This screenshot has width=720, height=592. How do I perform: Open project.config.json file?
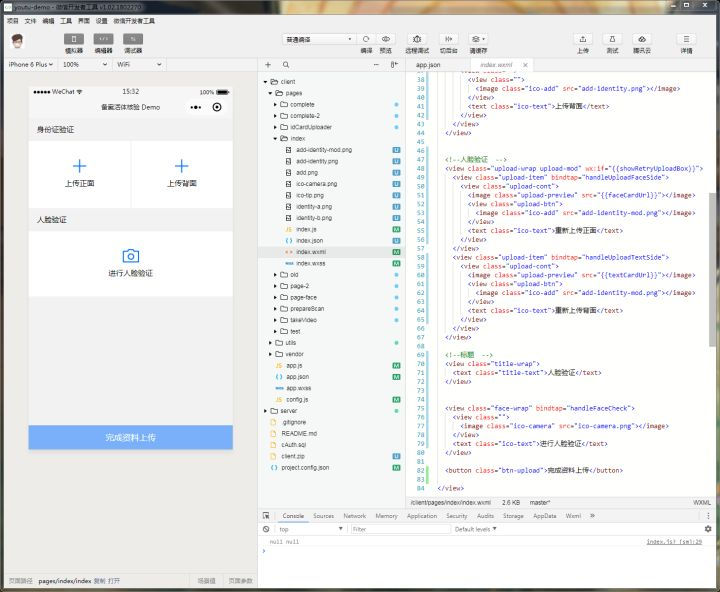pyautogui.click(x=305, y=468)
